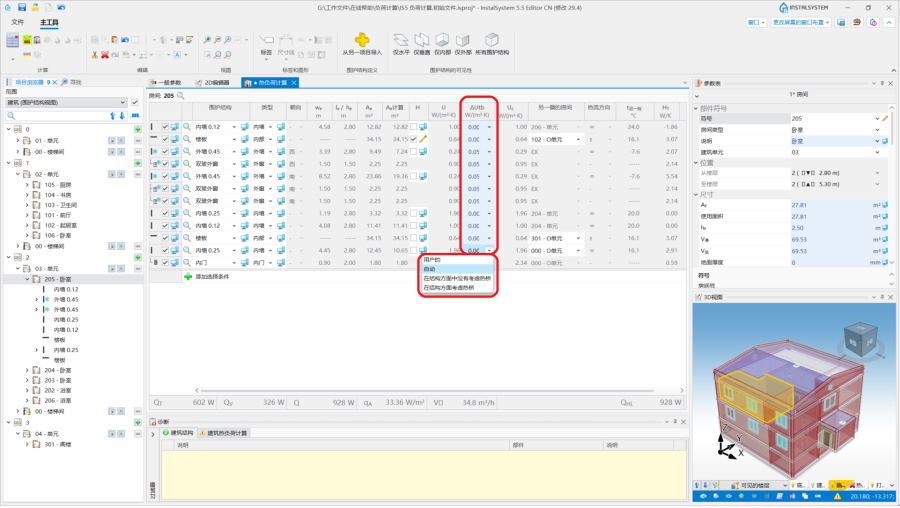The height and width of the screenshot is (508, 900).
Task: Click the 从另一项目导入 yellow plus icon
Action: tap(362, 38)
